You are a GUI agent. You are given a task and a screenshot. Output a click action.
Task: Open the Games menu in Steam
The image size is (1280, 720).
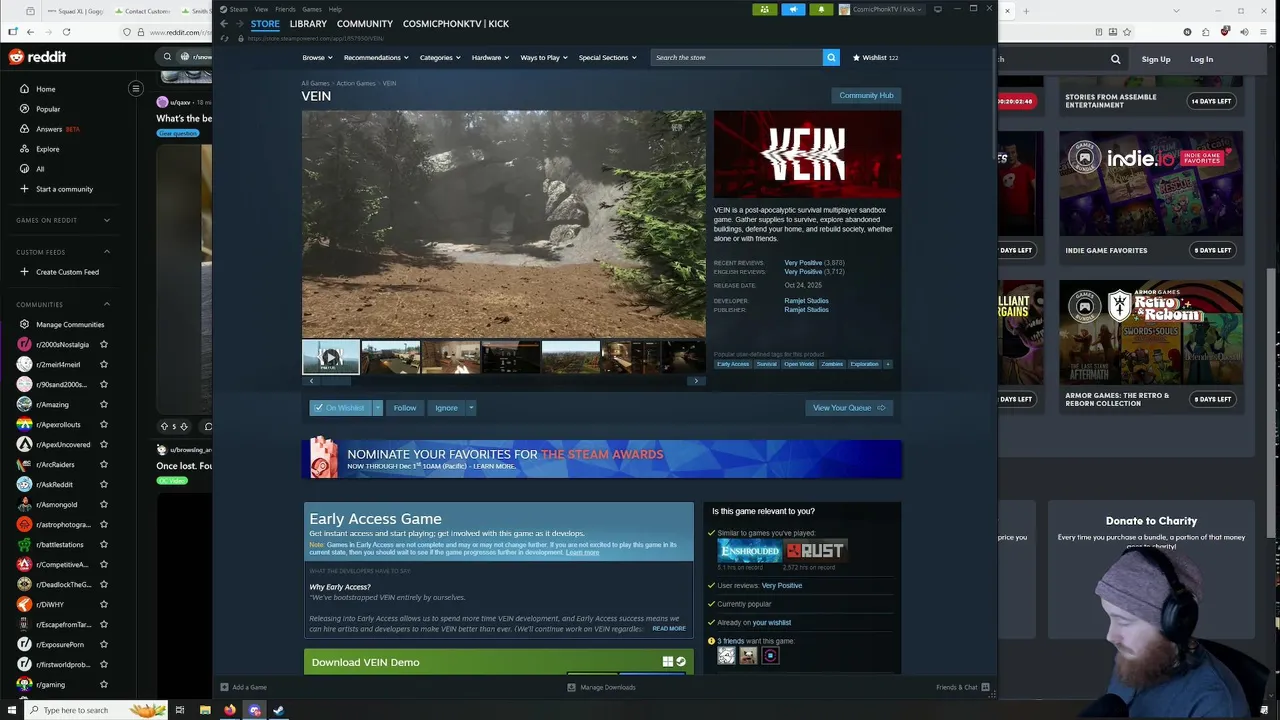click(x=312, y=9)
